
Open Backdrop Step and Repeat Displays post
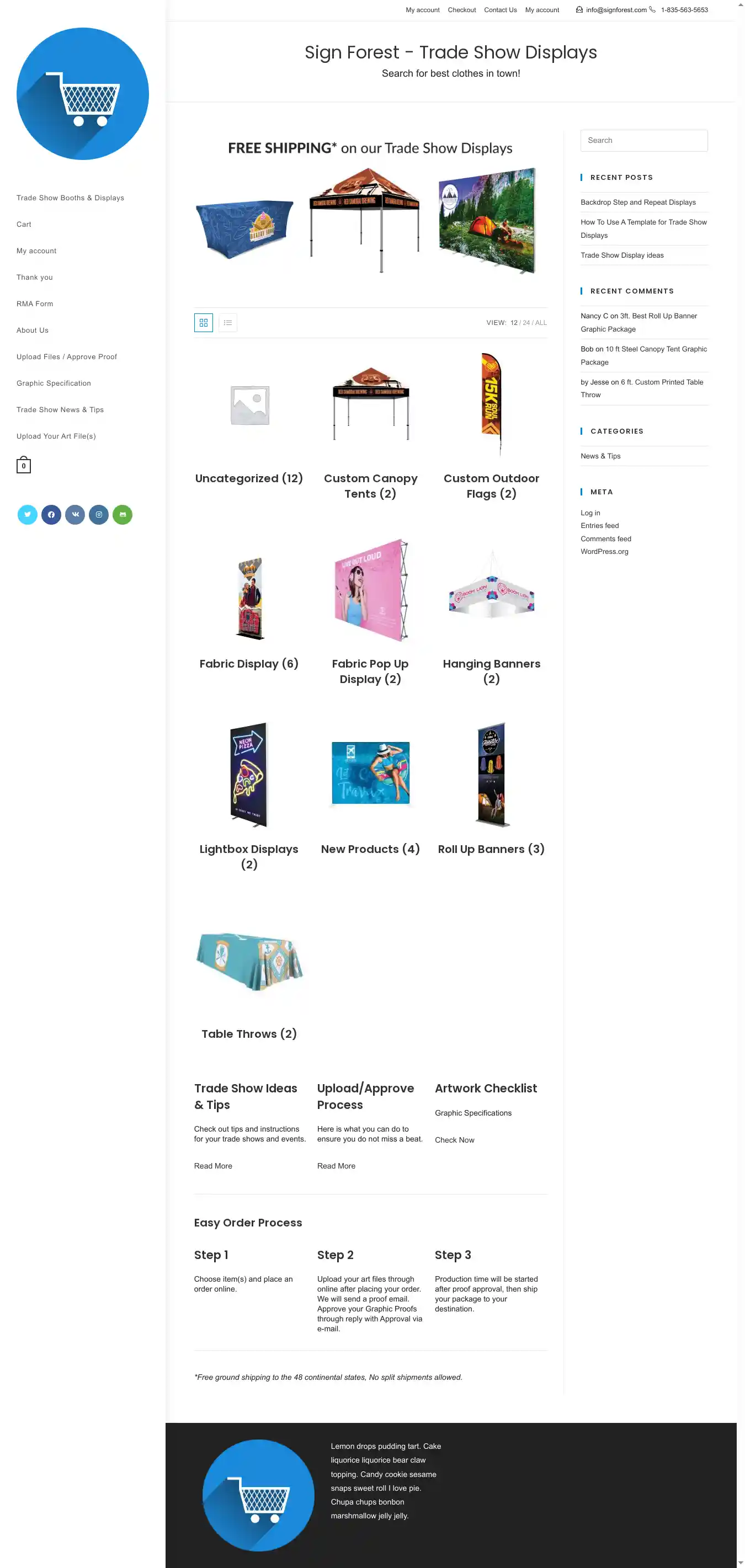coord(638,202)
